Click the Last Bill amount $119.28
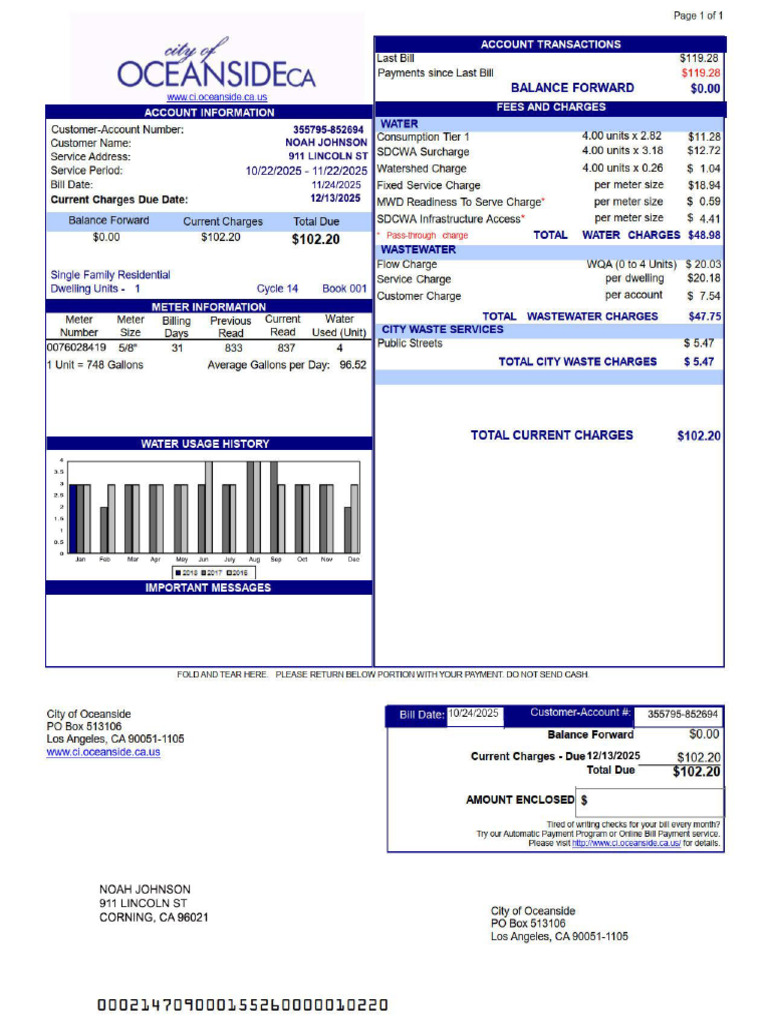Image resolution: width=768 pixels, height=1024 pixels. point(699,58)
